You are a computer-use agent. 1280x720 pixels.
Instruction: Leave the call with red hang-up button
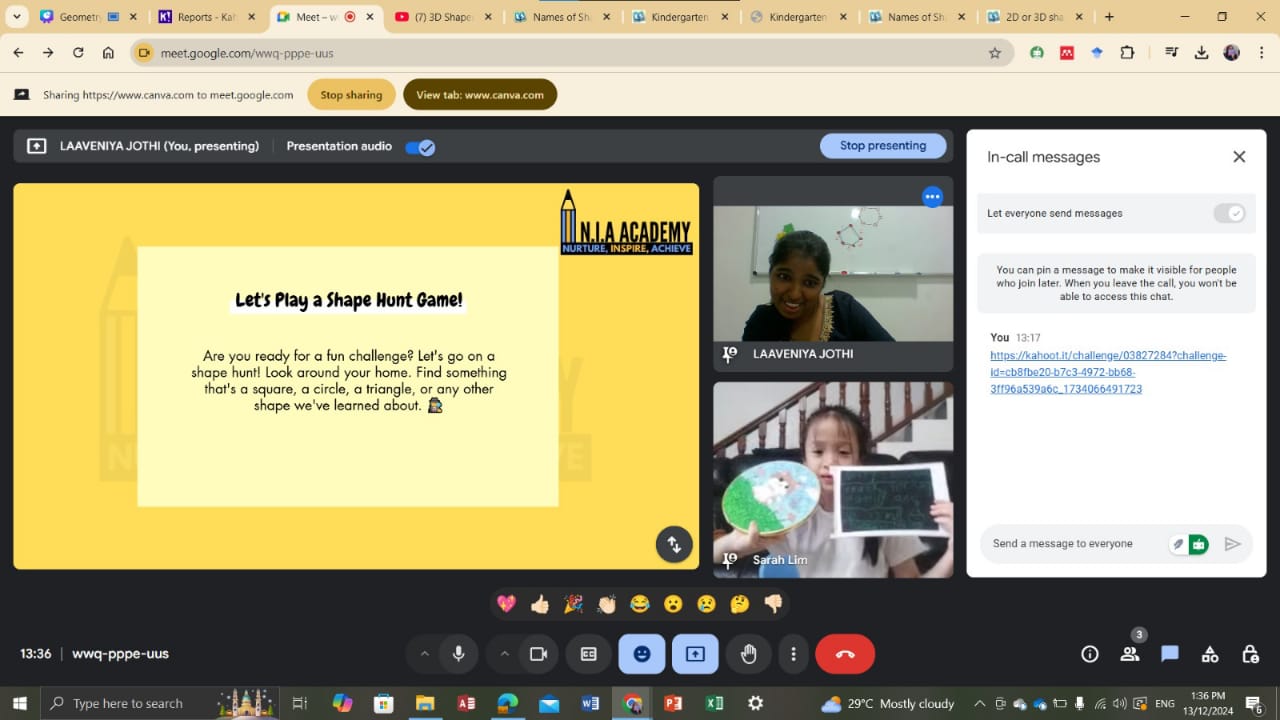(845, 654)
